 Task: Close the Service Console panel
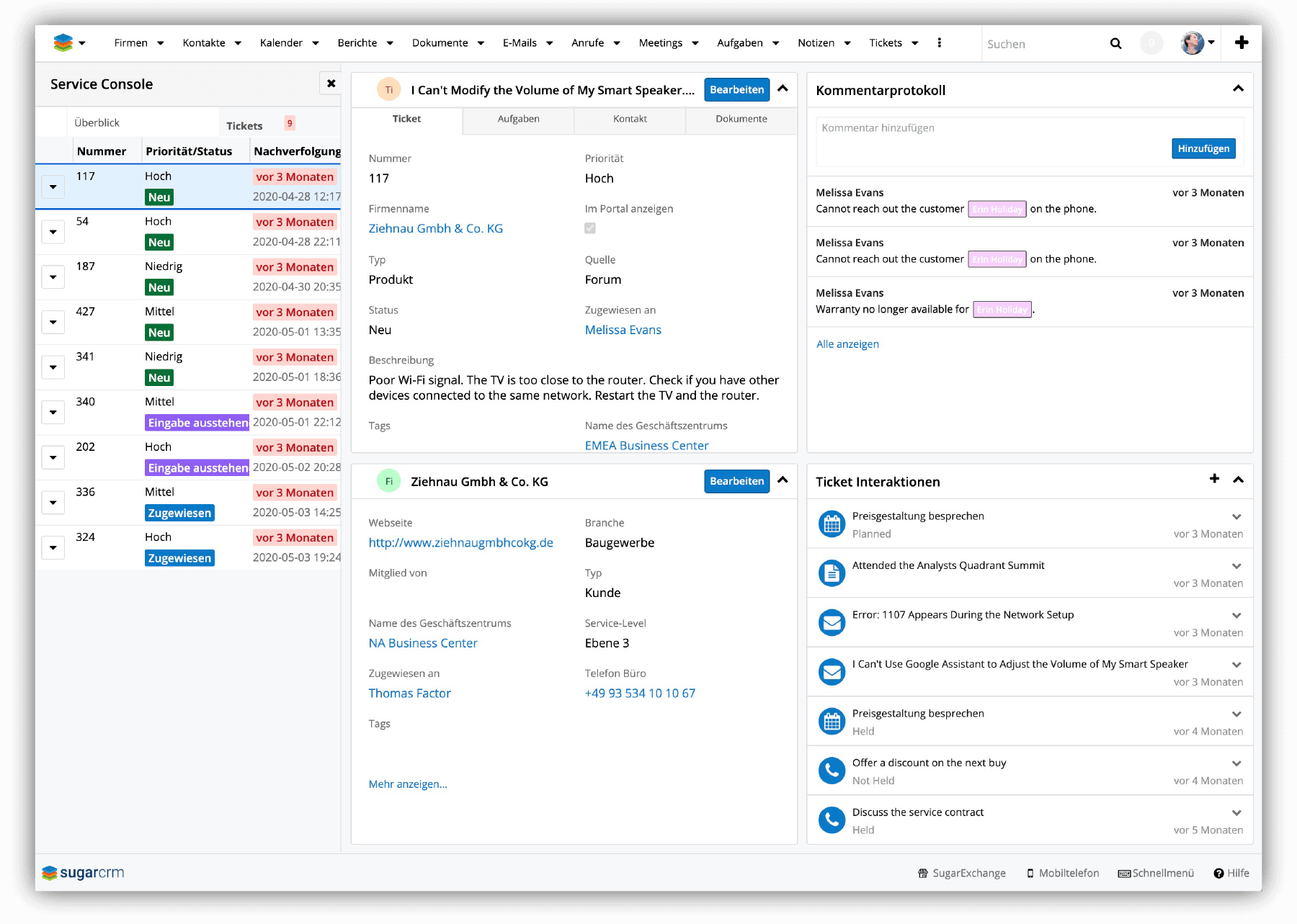[x=331, y=84]
